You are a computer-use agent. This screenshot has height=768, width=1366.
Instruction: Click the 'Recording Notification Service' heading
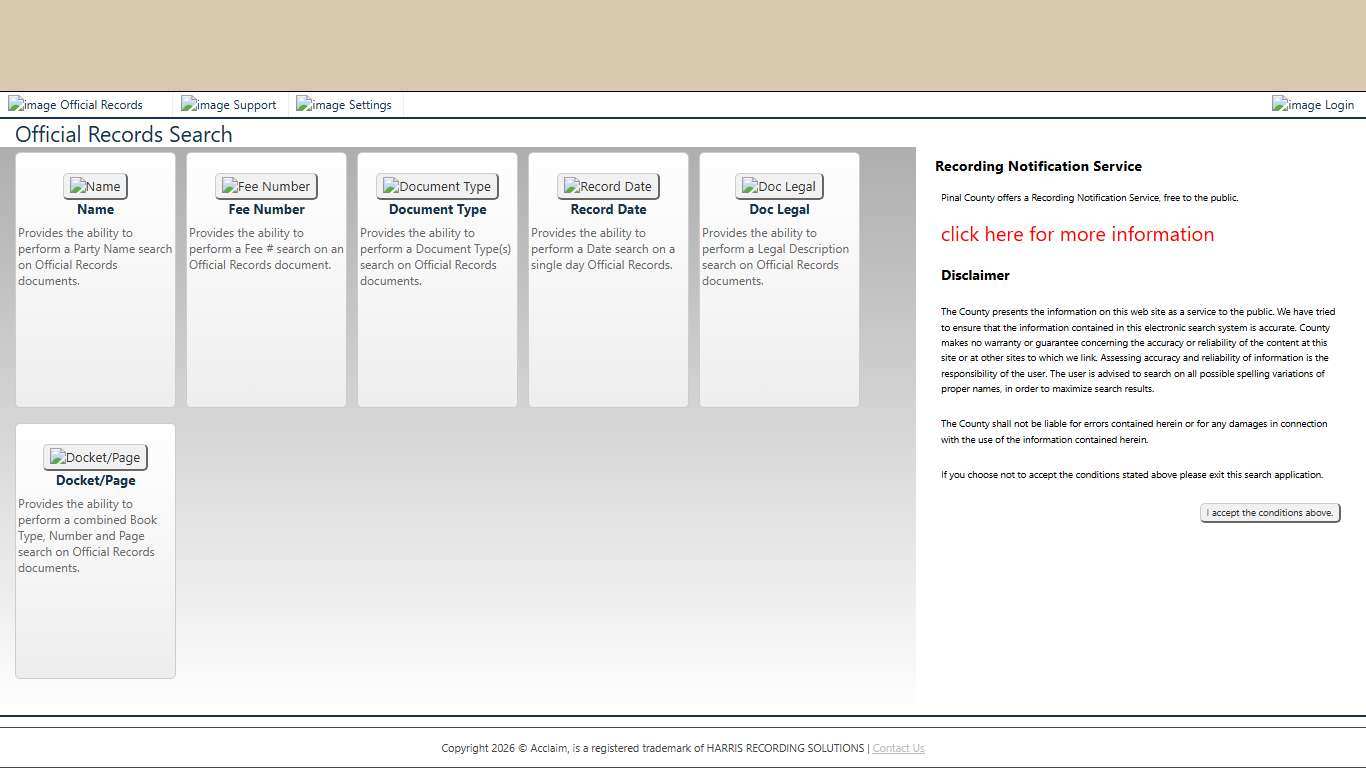tap(1038, 166)
